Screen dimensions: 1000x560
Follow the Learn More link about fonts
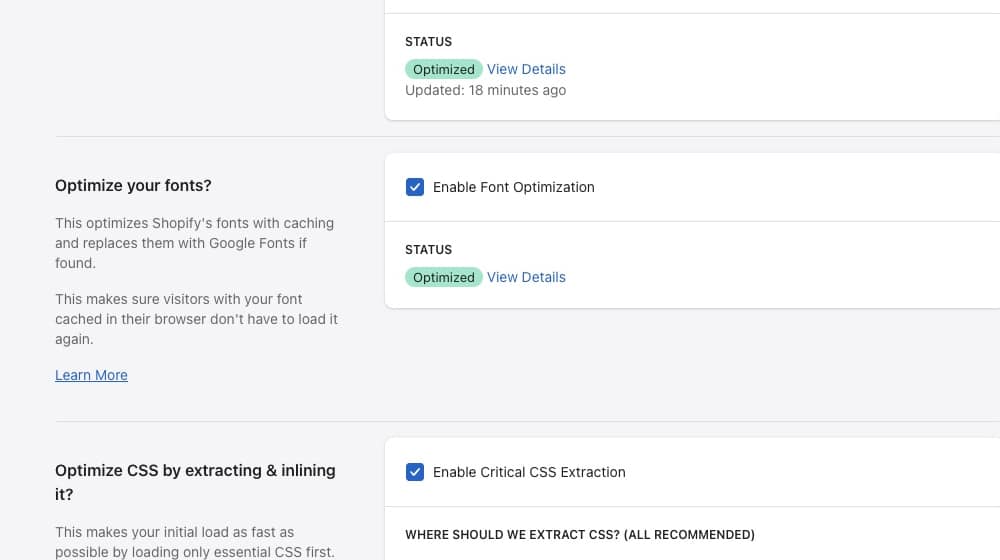(91, 375)
